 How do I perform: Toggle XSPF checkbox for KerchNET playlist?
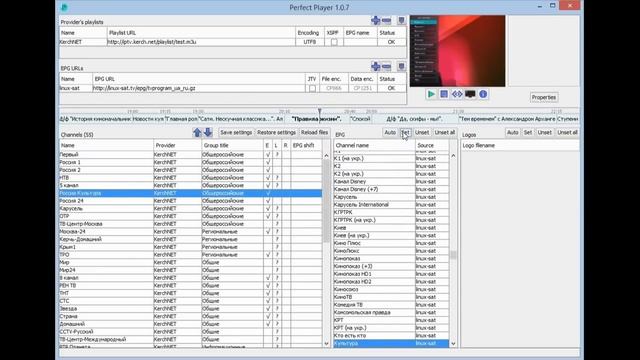pyautogui.click(x=334, y=42)
